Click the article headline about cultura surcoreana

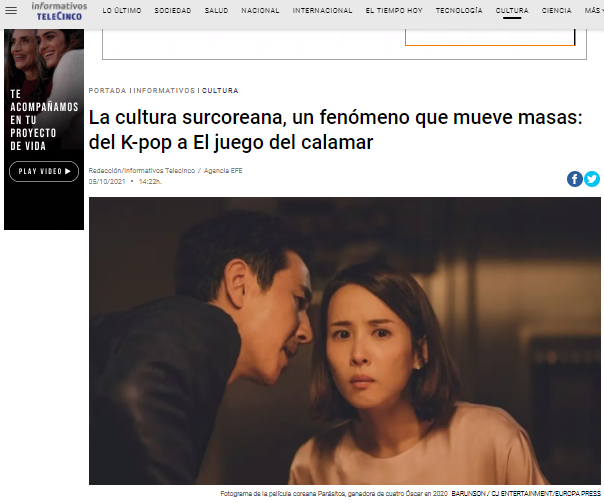pos(335,130)
